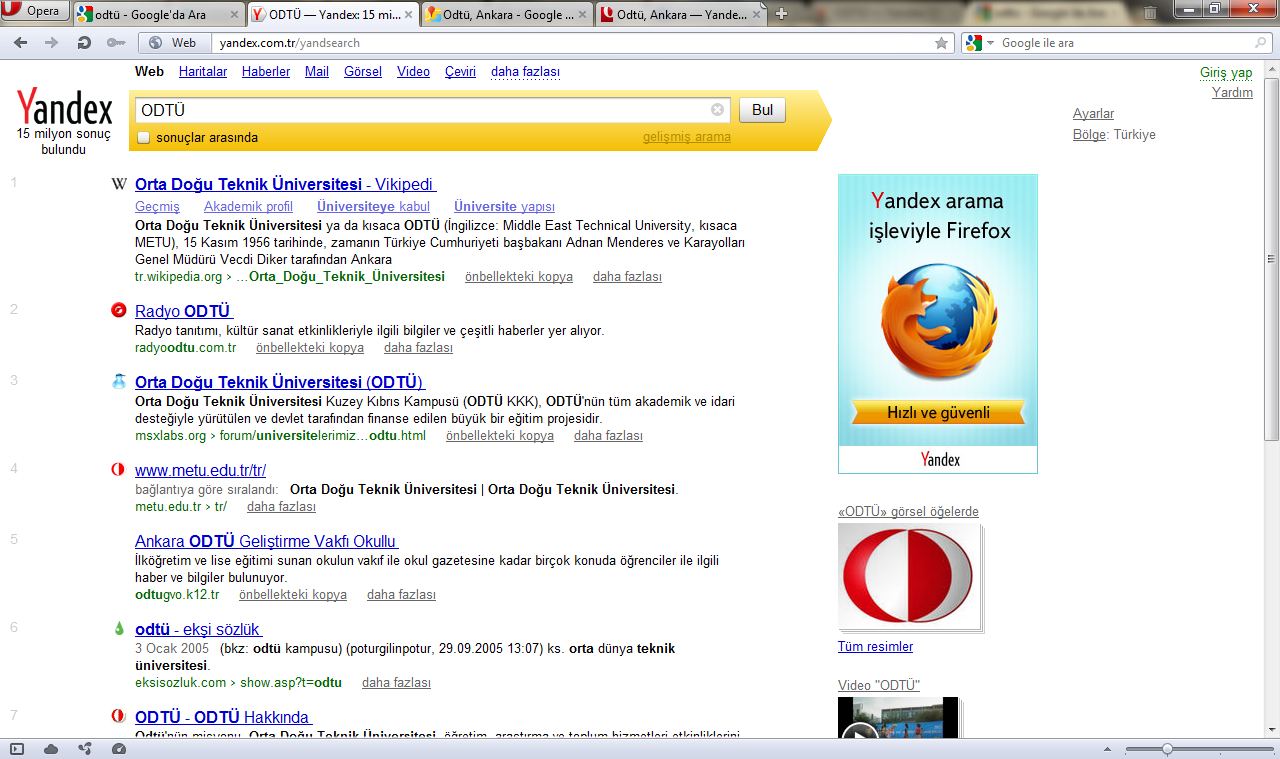Viewport: 1280px width, 759px height.
Task: Click the ekşi sözlük green drop favicon
Action: pos(119,628)
